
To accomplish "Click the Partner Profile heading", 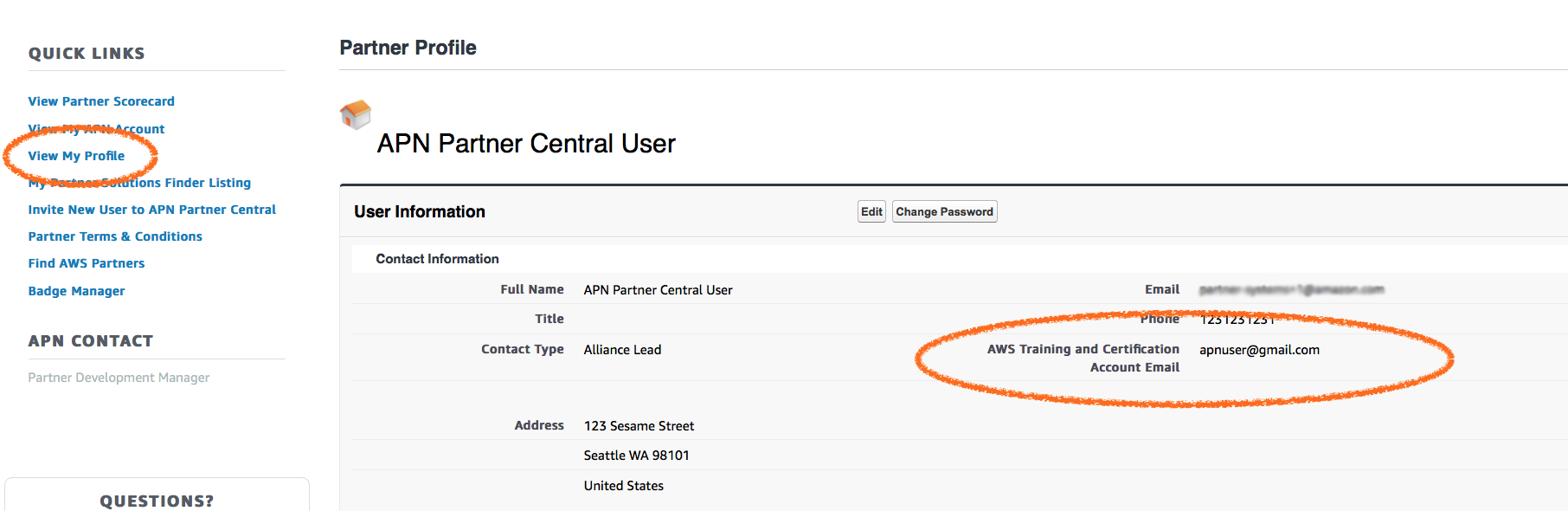I will [408, 48].
